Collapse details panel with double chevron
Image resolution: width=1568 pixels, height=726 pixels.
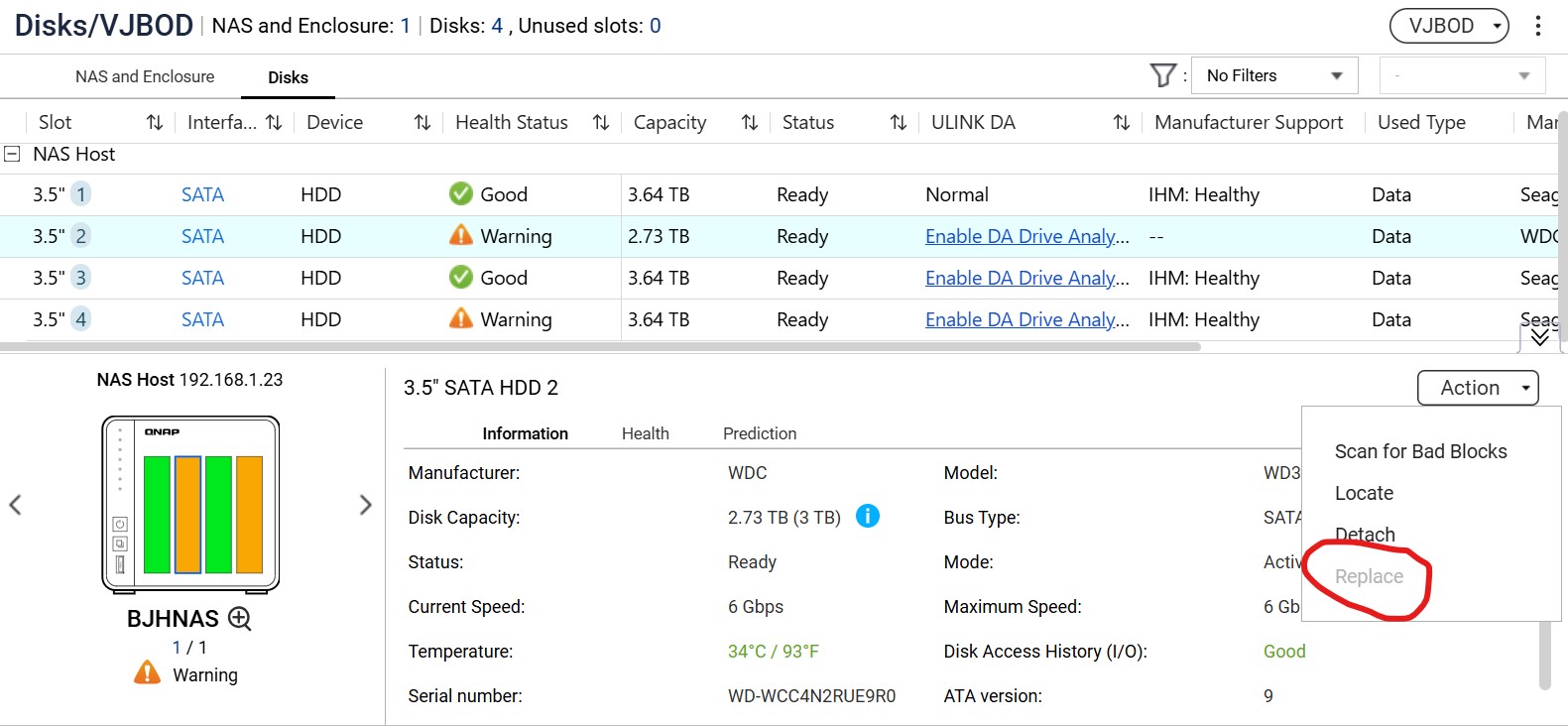tap(1539, 337)
